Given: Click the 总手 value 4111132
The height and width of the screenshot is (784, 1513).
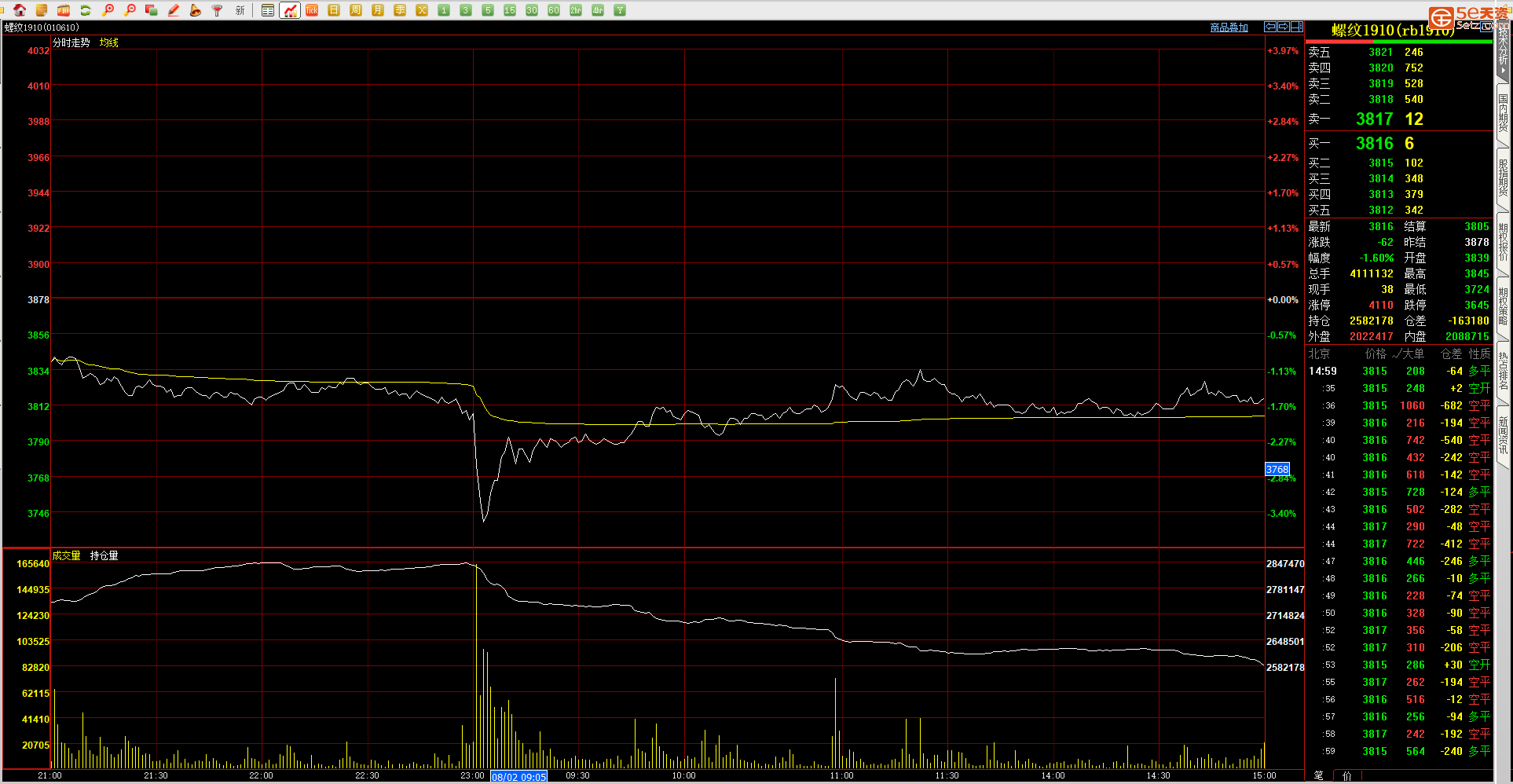Looking at the screenshot, I should pyautogui.click(x=1372, y=273).
